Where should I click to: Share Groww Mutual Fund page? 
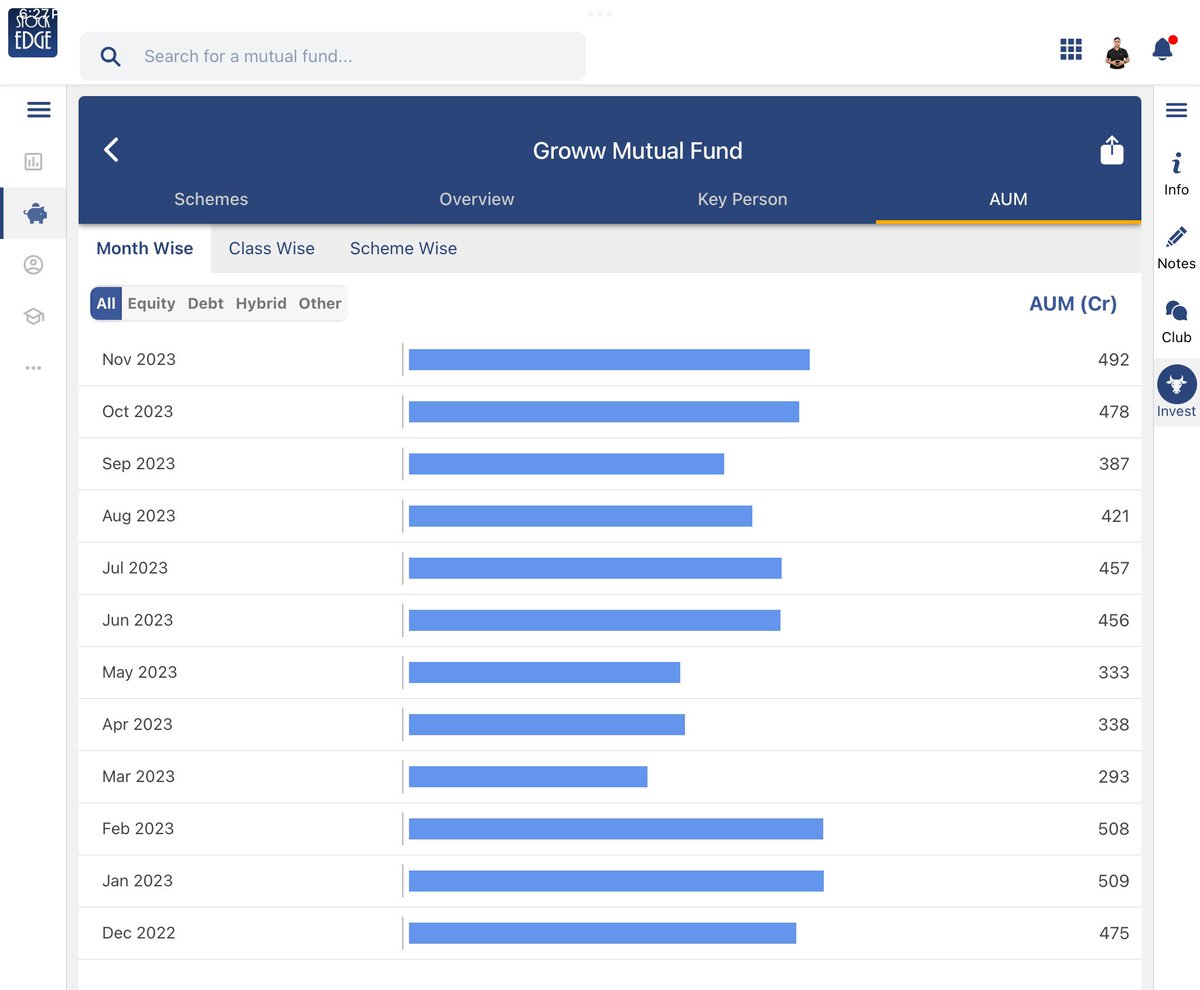coord(1112,150)
